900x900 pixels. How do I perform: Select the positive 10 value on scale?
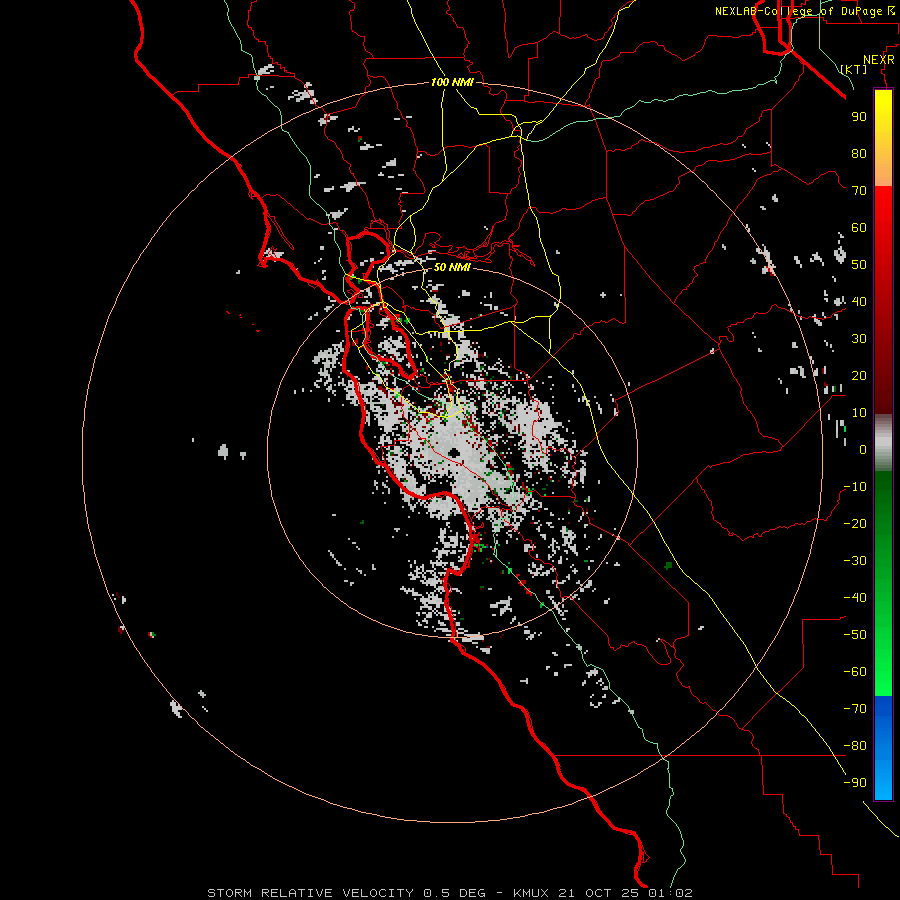pos(859,413)
